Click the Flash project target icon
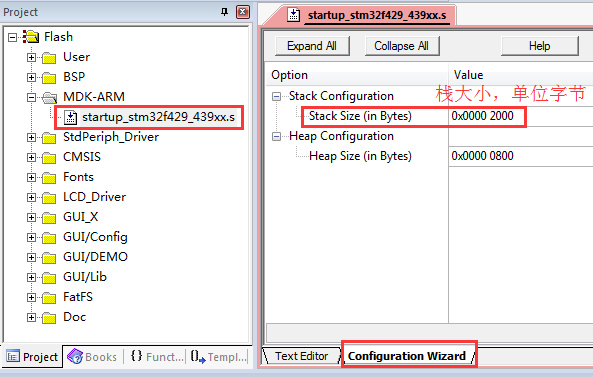 pyautogui.click(x=31, y=37)
